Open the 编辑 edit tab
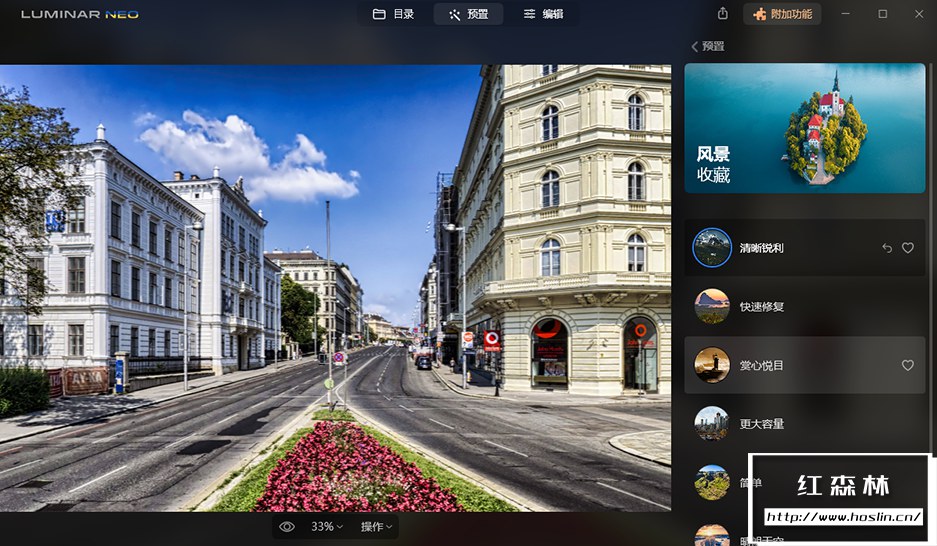This screenshot has height=546, width=937. click(x=543, y=14)
